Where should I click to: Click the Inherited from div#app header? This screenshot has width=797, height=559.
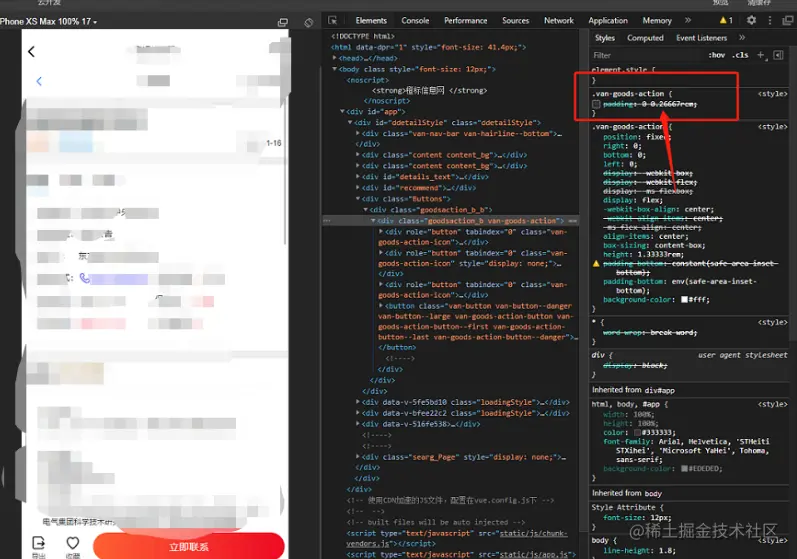pyautogui.click(x=633, y=390)
